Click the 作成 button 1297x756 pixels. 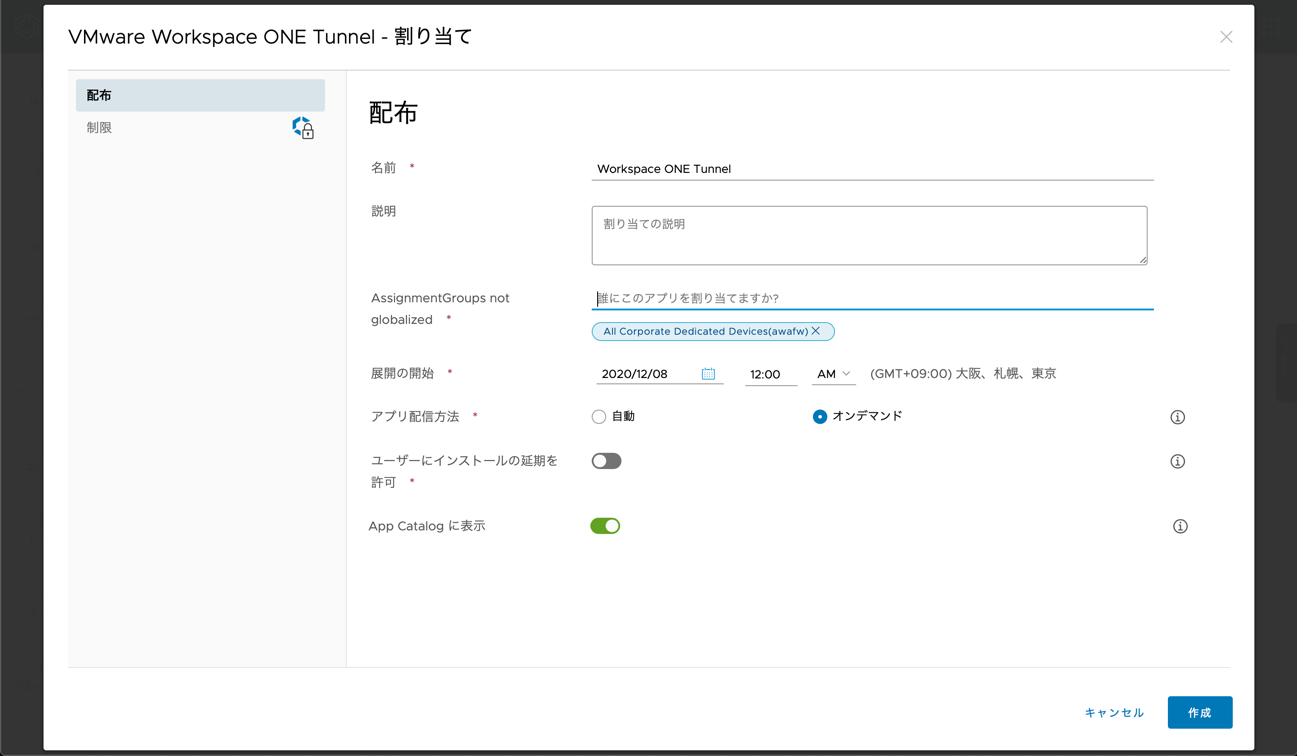[1200, 713]
